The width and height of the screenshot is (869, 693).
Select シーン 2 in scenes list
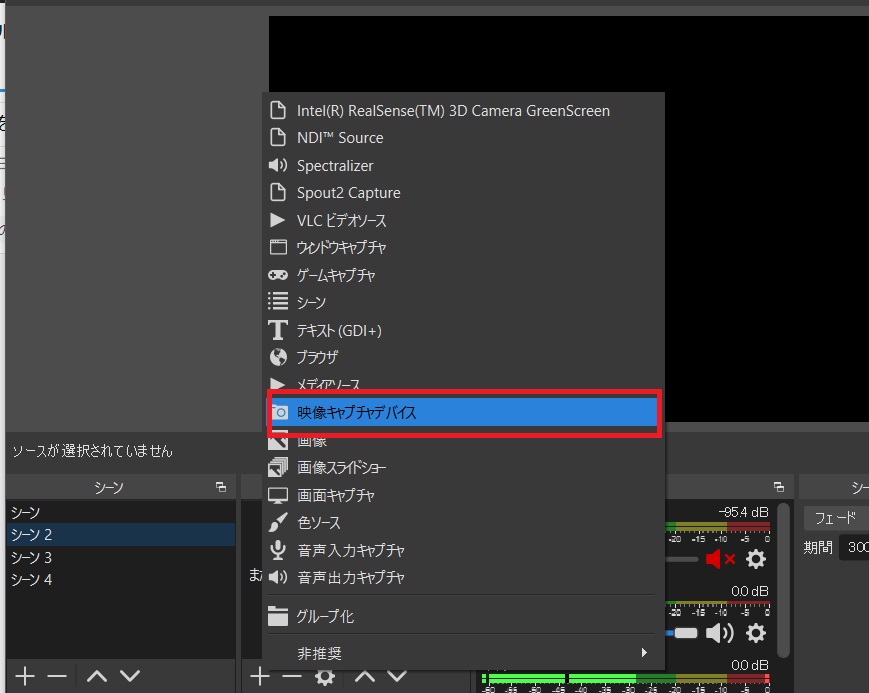pos(120,534)
